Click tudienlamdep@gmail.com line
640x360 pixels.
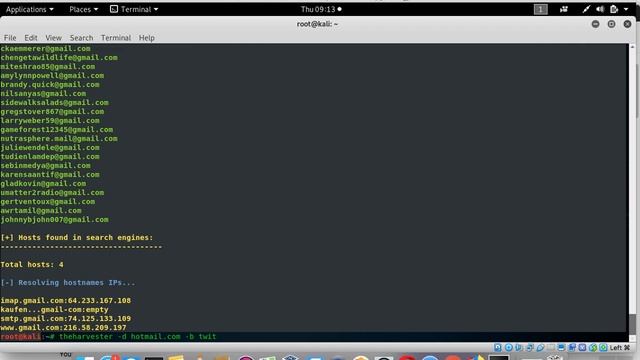point(50,156)
